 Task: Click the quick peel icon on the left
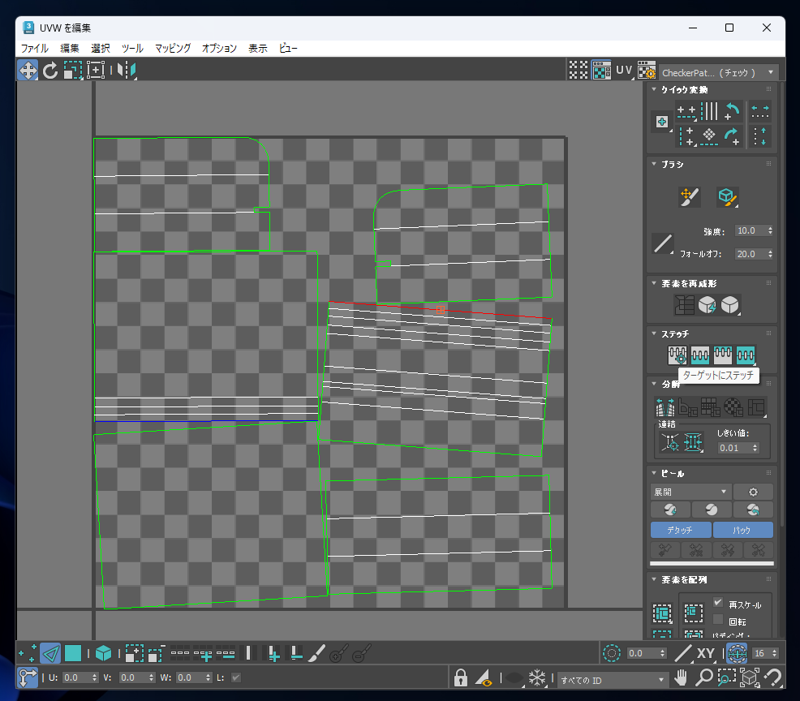670,510
